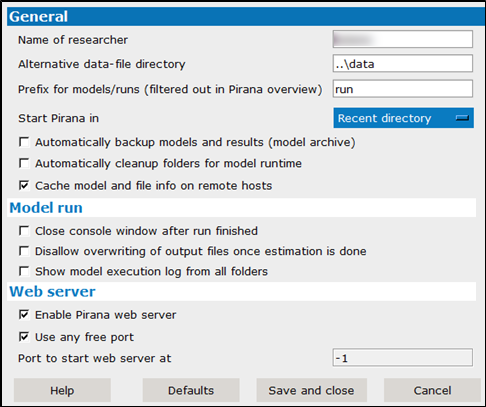
Task: Uncheck Cache model and file info on remote hosts
Action: point(24,185)
